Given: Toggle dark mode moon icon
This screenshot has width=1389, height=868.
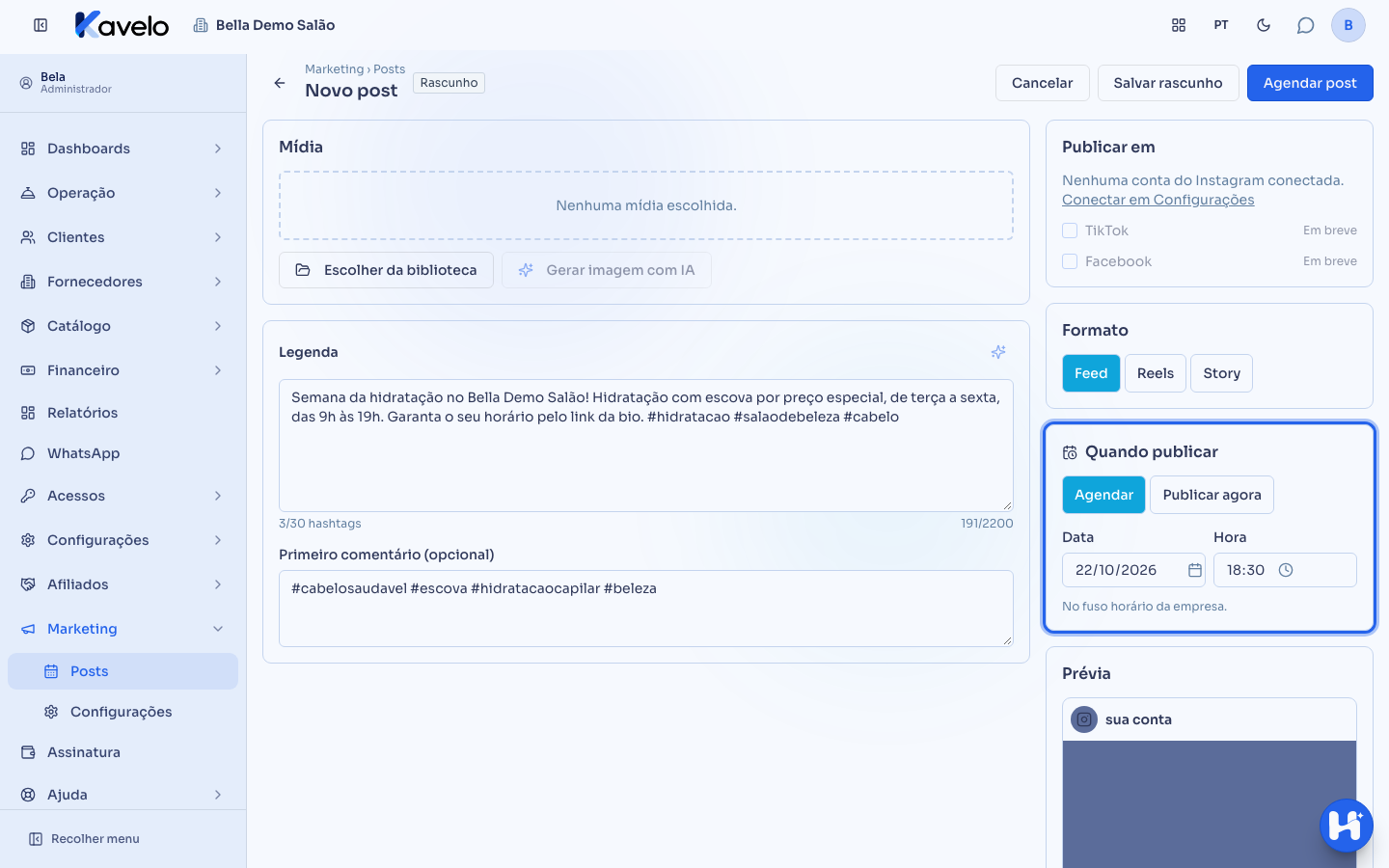Looking at the screenshot, I should pos(1264,25).
